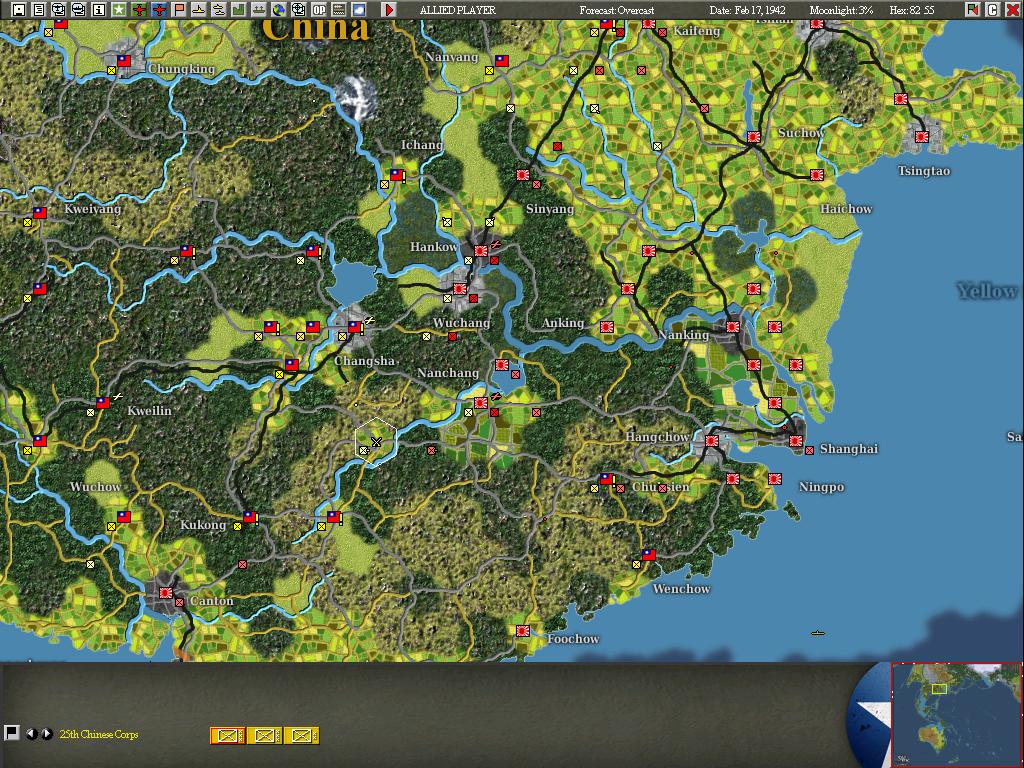The width and height of the screenshot is (1024, 768).
Task: Click the unit in the highlighted hexagon
Action: pos(364,451)
